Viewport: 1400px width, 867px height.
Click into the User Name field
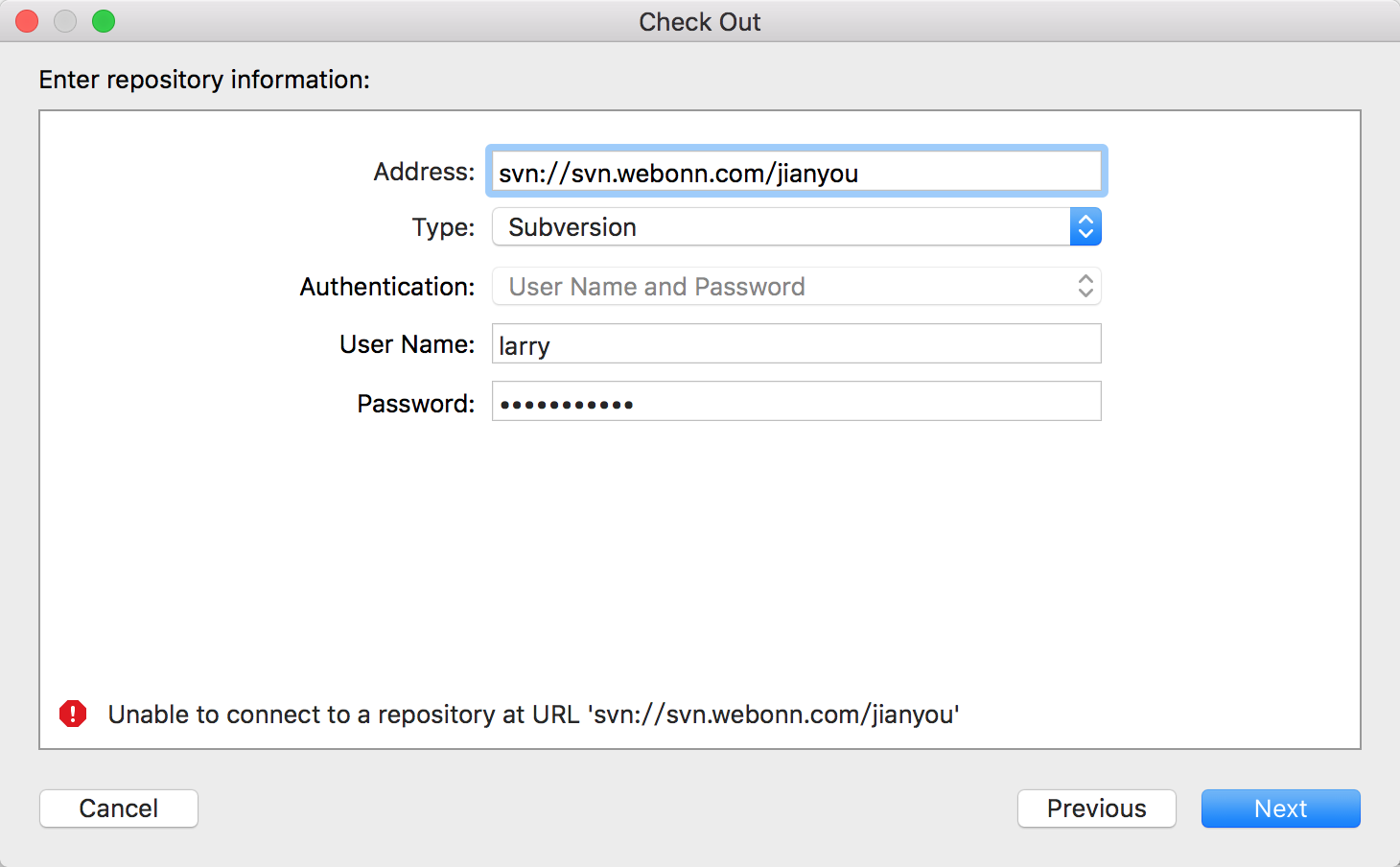pyautogui.click(x=796, y=344)
